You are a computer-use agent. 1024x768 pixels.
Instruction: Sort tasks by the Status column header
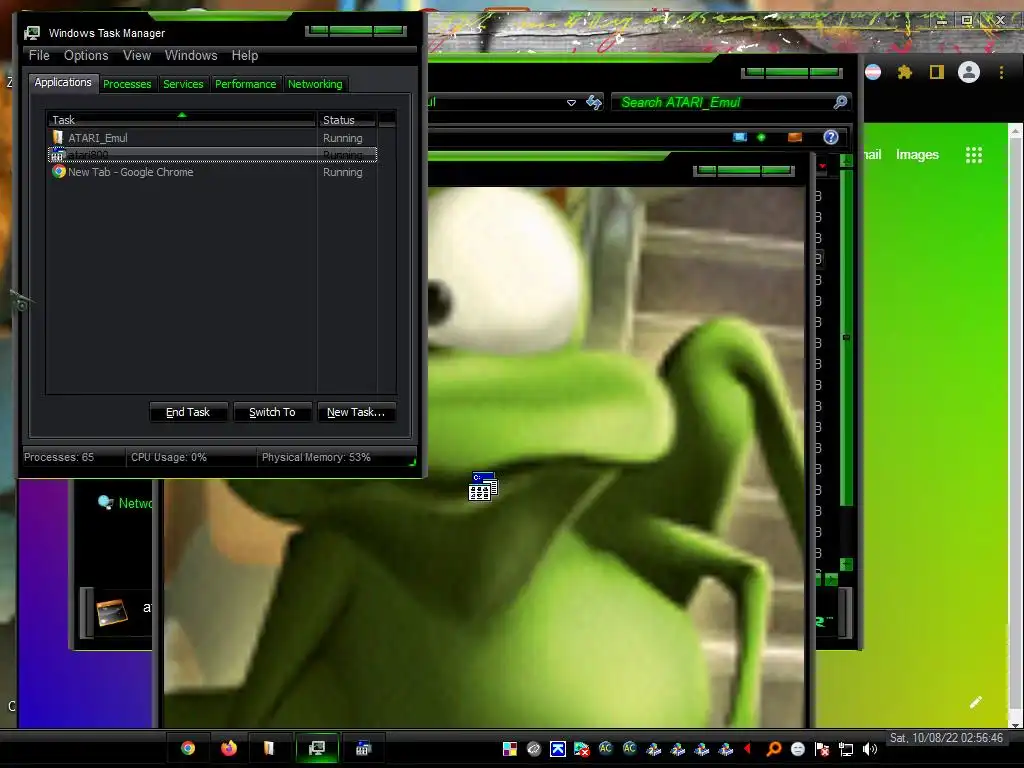point(347,120)
